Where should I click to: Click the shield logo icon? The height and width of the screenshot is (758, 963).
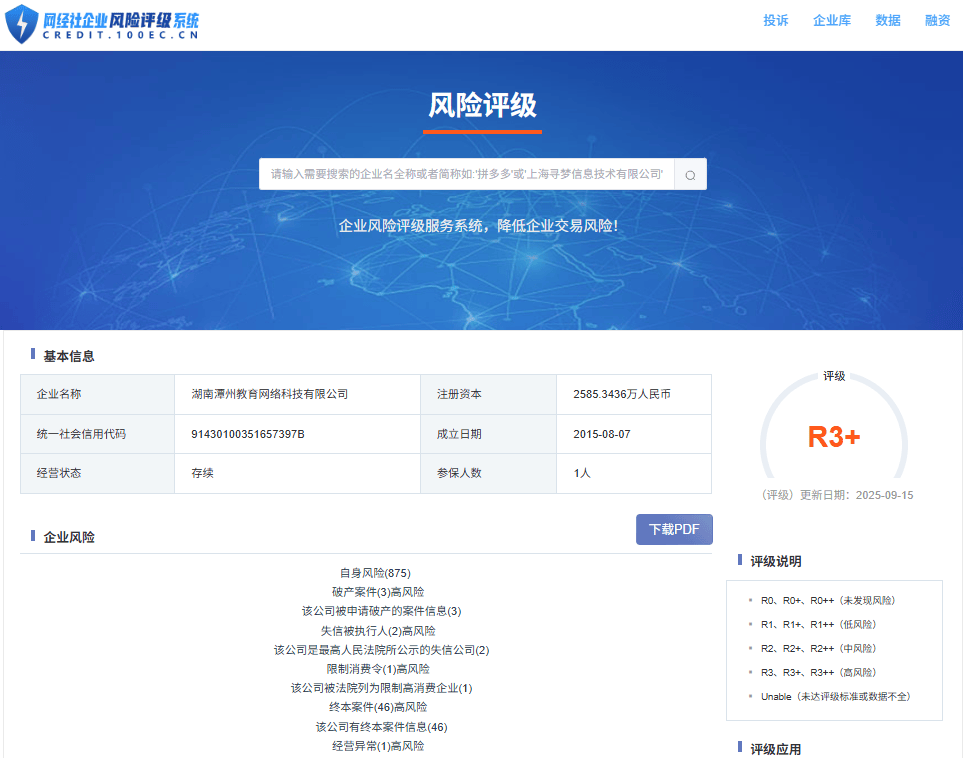(x=21, y=24)
